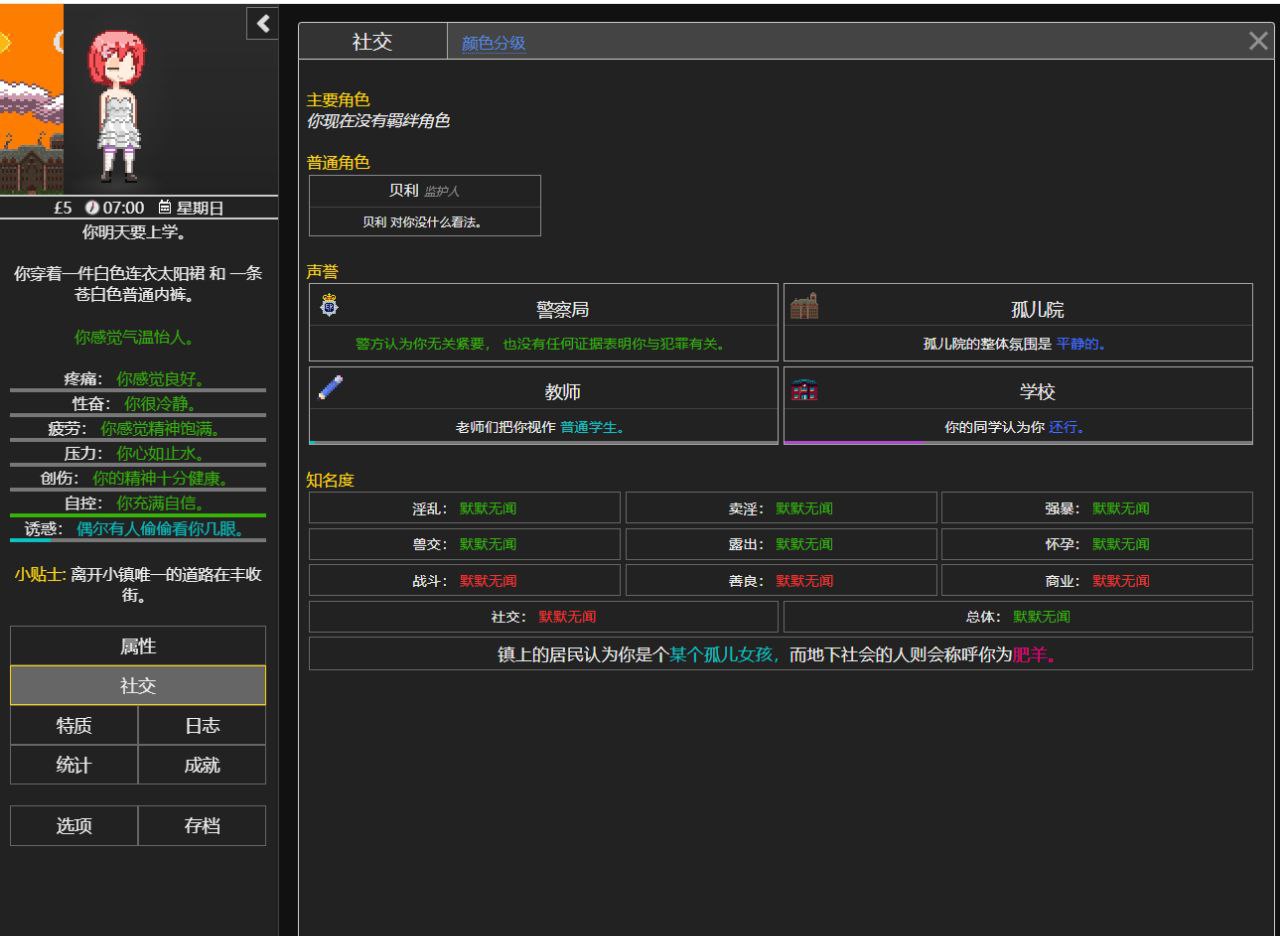Close the social panel with the X
Image resolution: width=1280 pixels, height=936 pixels.
pyautogui.click(x=1257, y=40)
